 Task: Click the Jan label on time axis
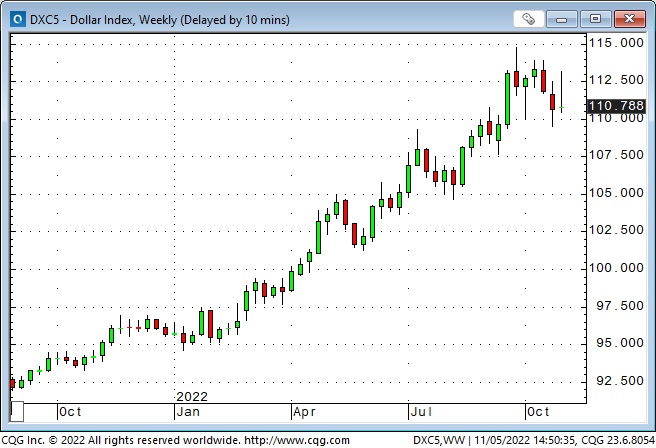coord(188,412)
